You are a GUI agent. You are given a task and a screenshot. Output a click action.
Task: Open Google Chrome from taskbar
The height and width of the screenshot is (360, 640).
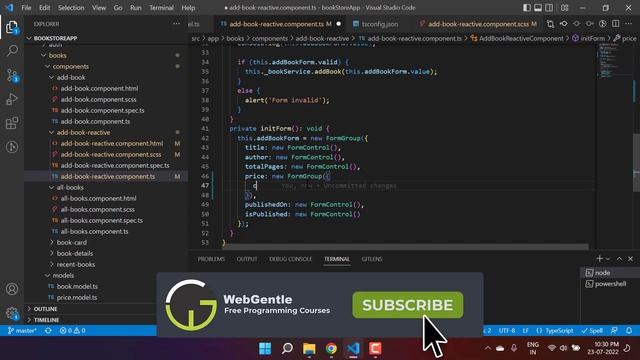[331, 349]
